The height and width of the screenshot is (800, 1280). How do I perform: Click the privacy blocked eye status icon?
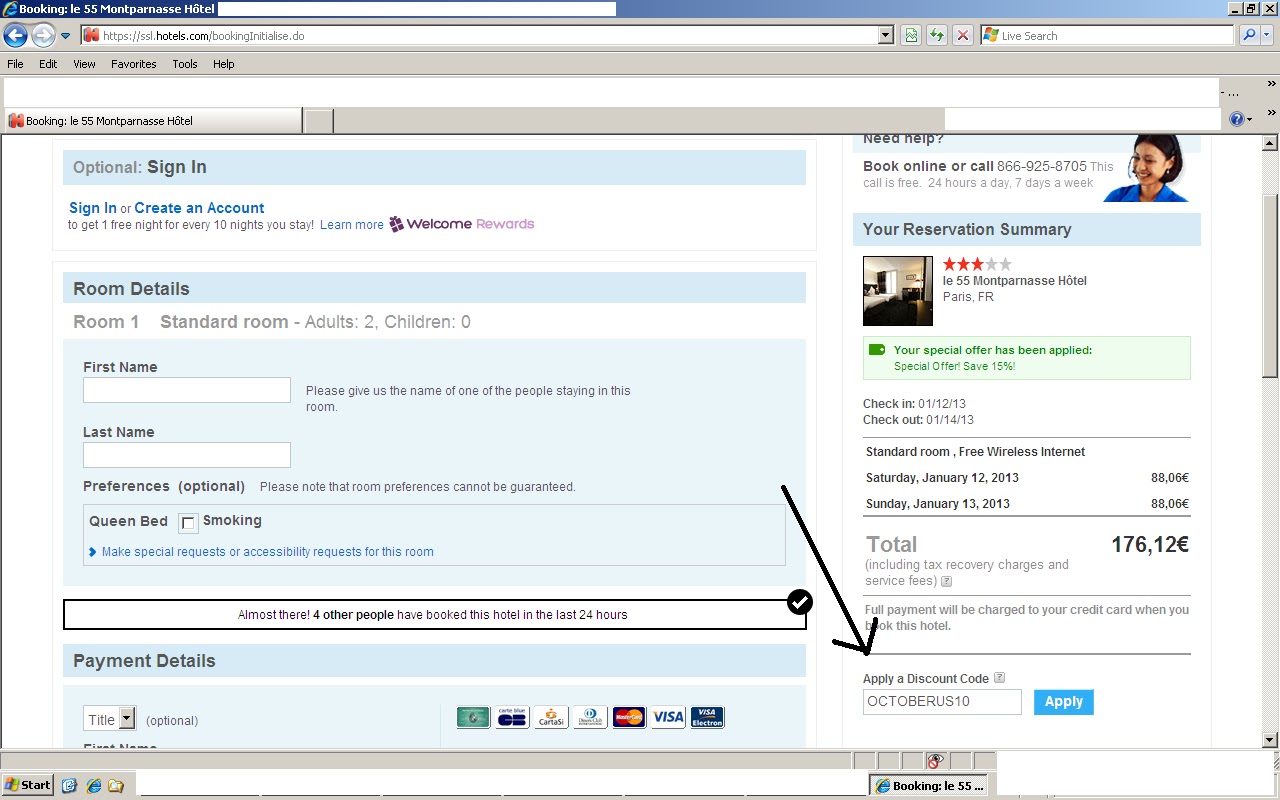tap(935, 761)
